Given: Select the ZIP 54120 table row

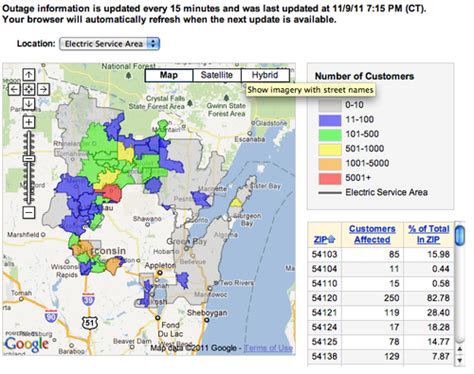Looking at the screenshot, I should tap(381, 298).
